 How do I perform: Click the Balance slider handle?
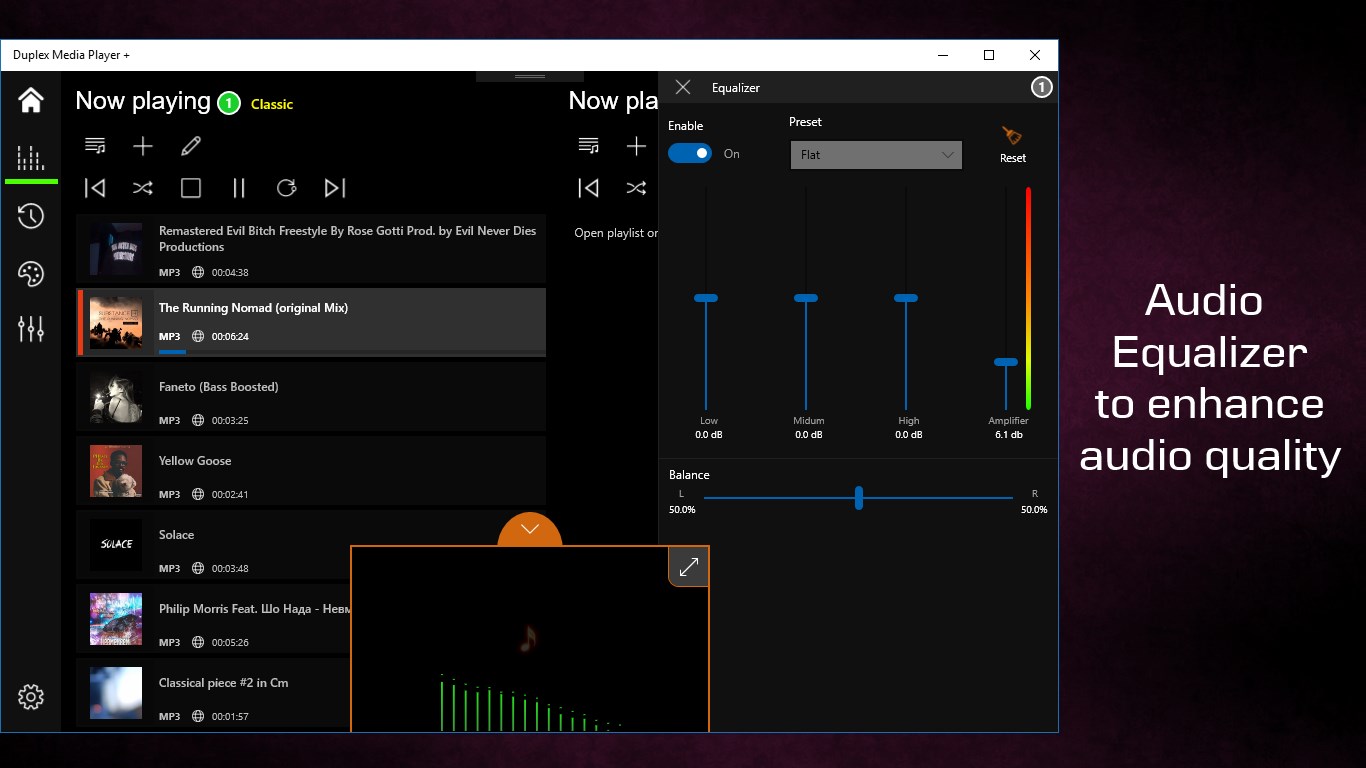pyautogui.click(x=859, y=498)
